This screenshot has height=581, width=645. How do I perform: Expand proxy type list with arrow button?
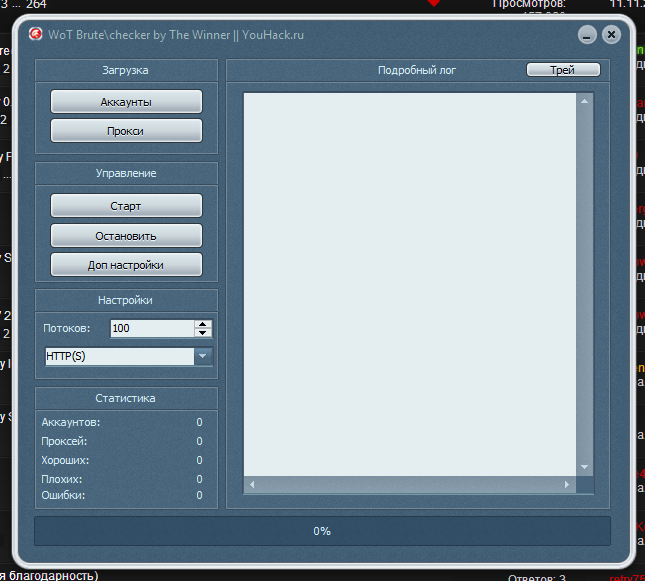click(203, 356)
